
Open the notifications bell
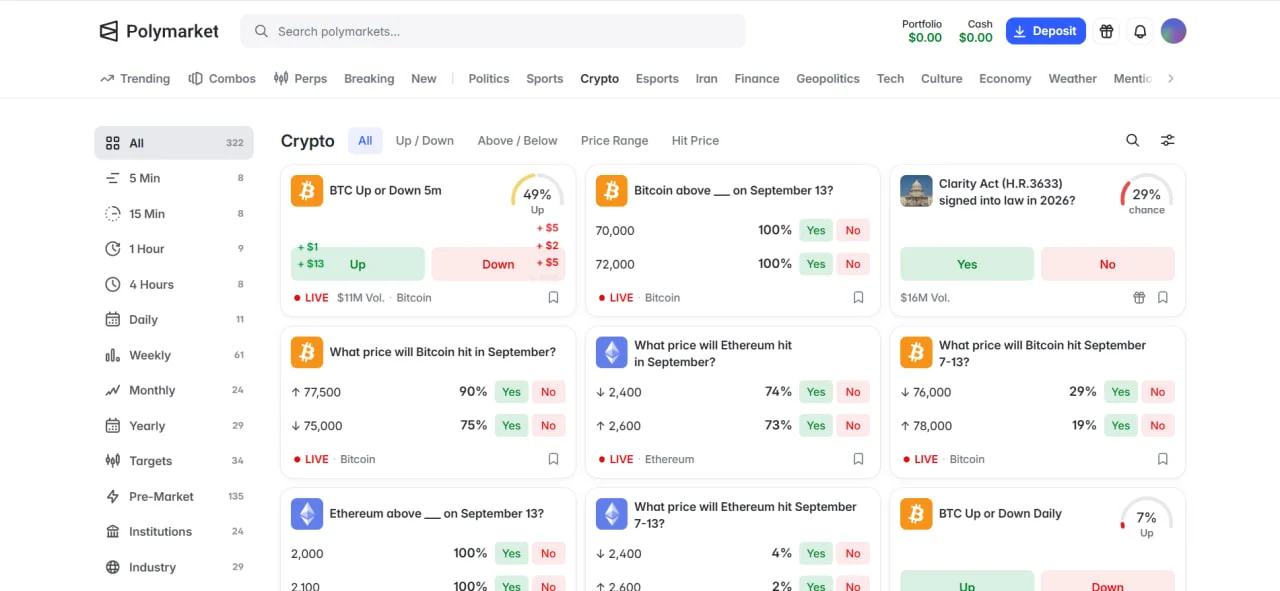1140,31
